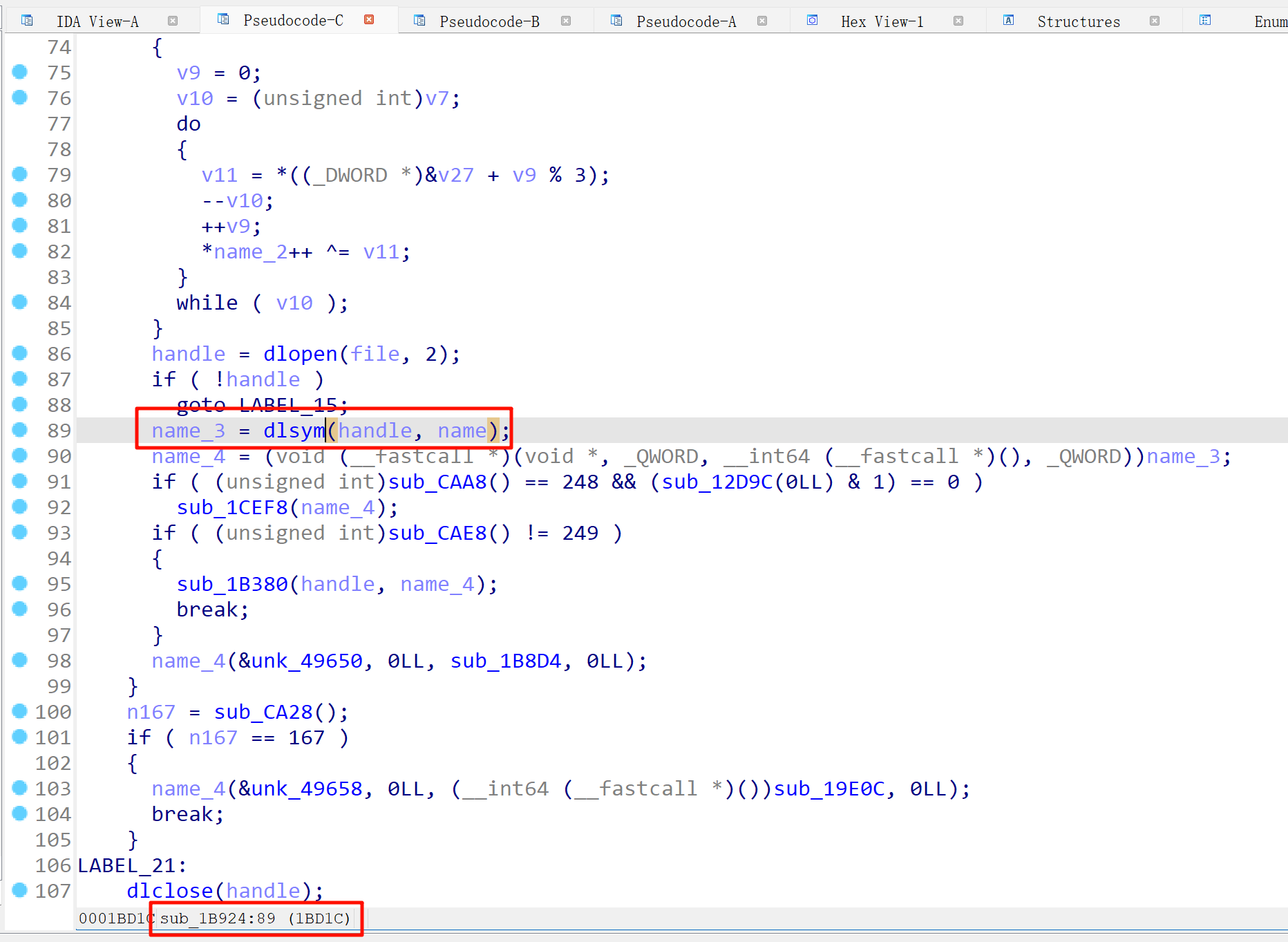
Task: Close the Hex View-1 tab
Action: [x=958, y=21]
